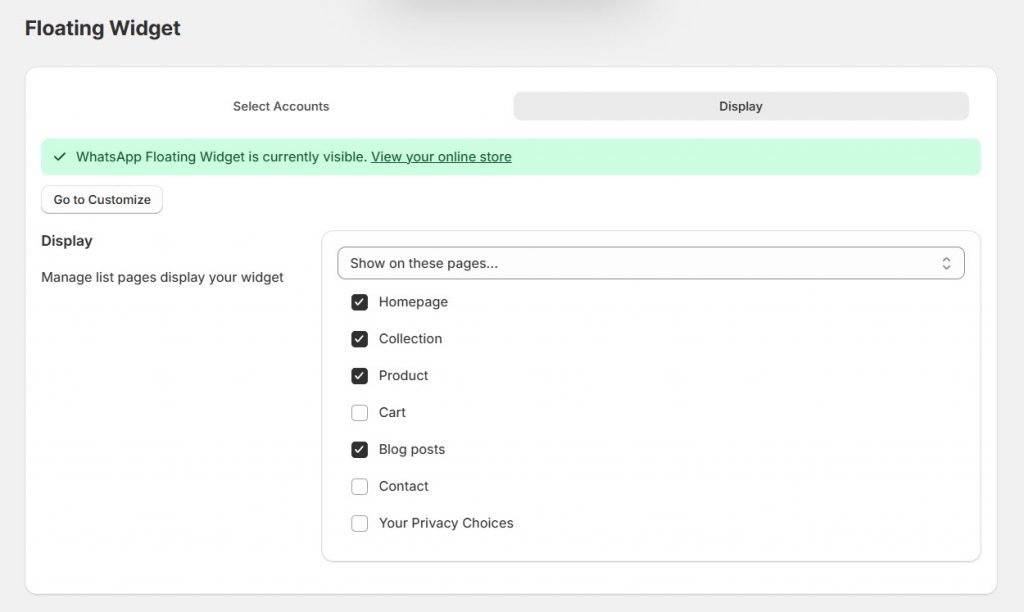This screenshot has height=612, width=1024.
Task: Uncheck the Collection checkbox
Action: click(359, 338)
